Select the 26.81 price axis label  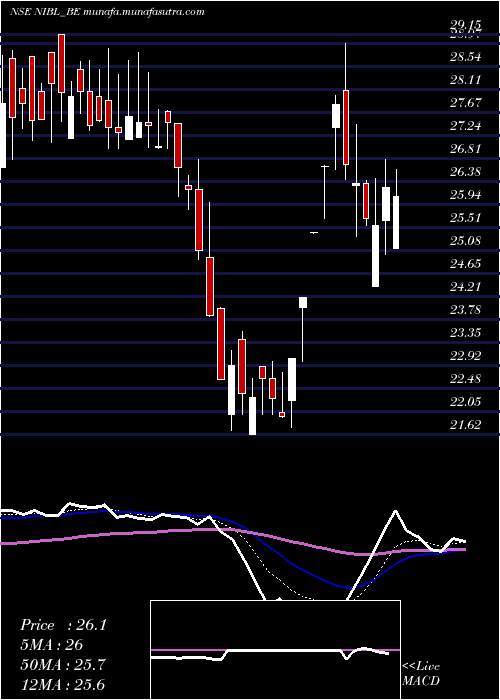pos(467,149)
